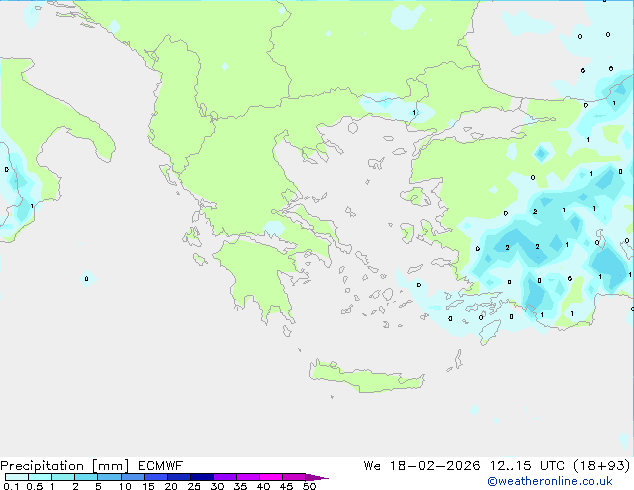Click the 2–5 mm legend swatch
Viewport: 634px width, 490px height.
point(86,477)
